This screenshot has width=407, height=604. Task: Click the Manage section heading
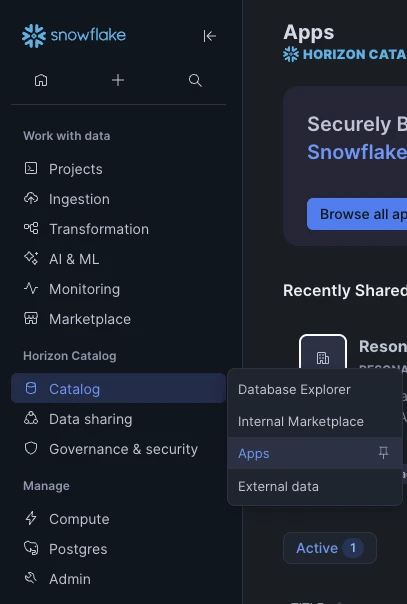point(46,485)
